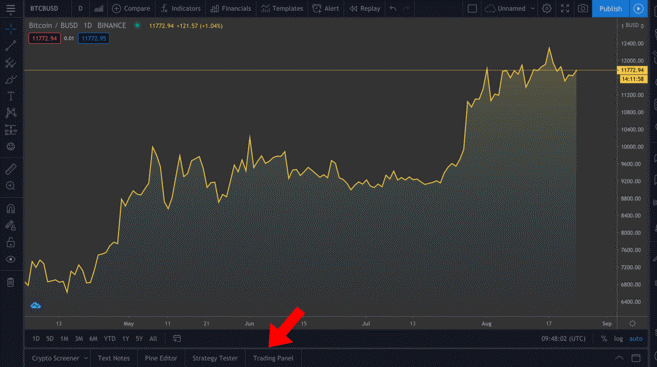
Task: Open chart settings gear icon
Action: pyautogui.click(x=546, y=9)
